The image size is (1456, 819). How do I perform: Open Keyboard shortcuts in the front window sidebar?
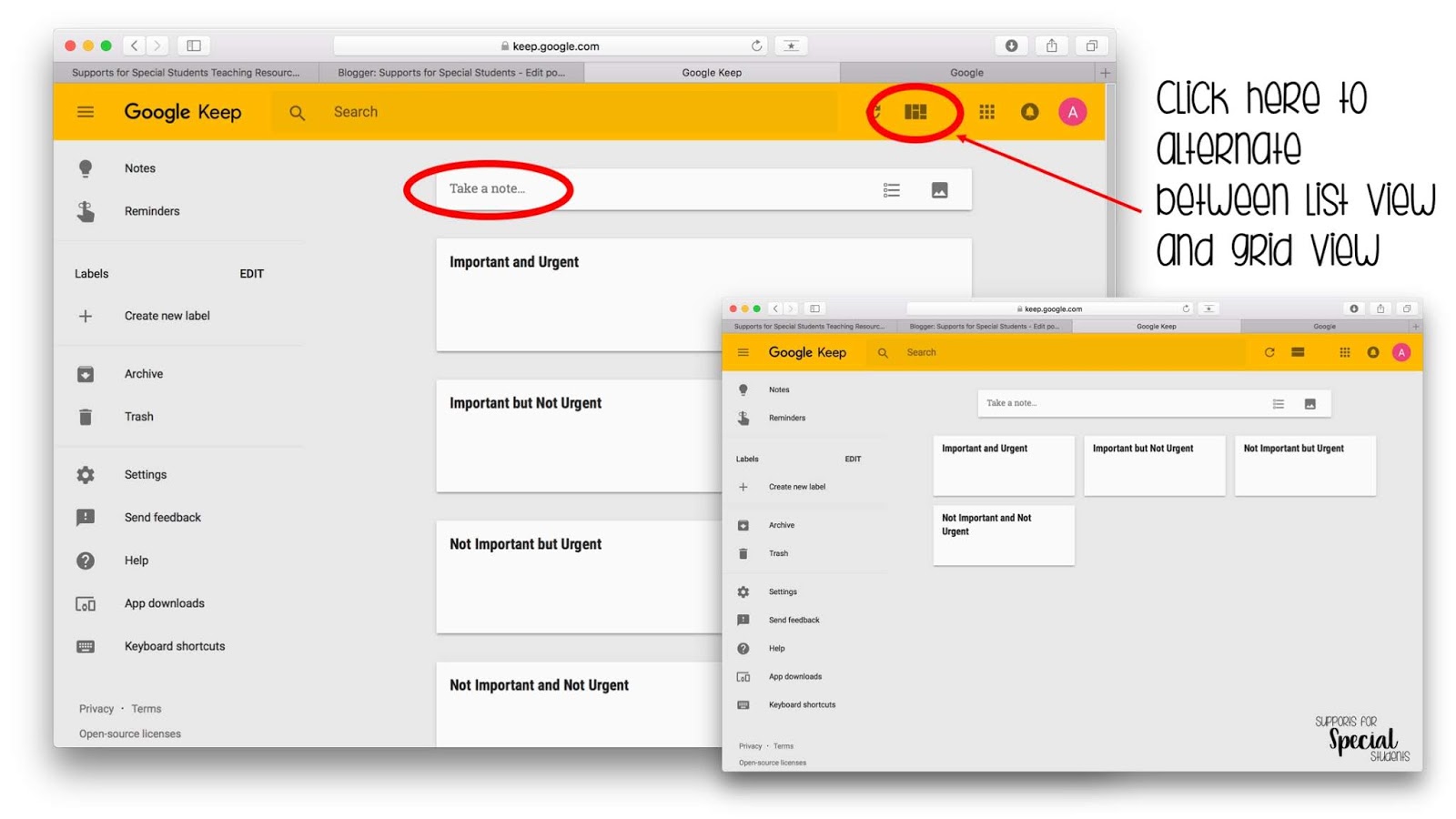click(802, 705)
